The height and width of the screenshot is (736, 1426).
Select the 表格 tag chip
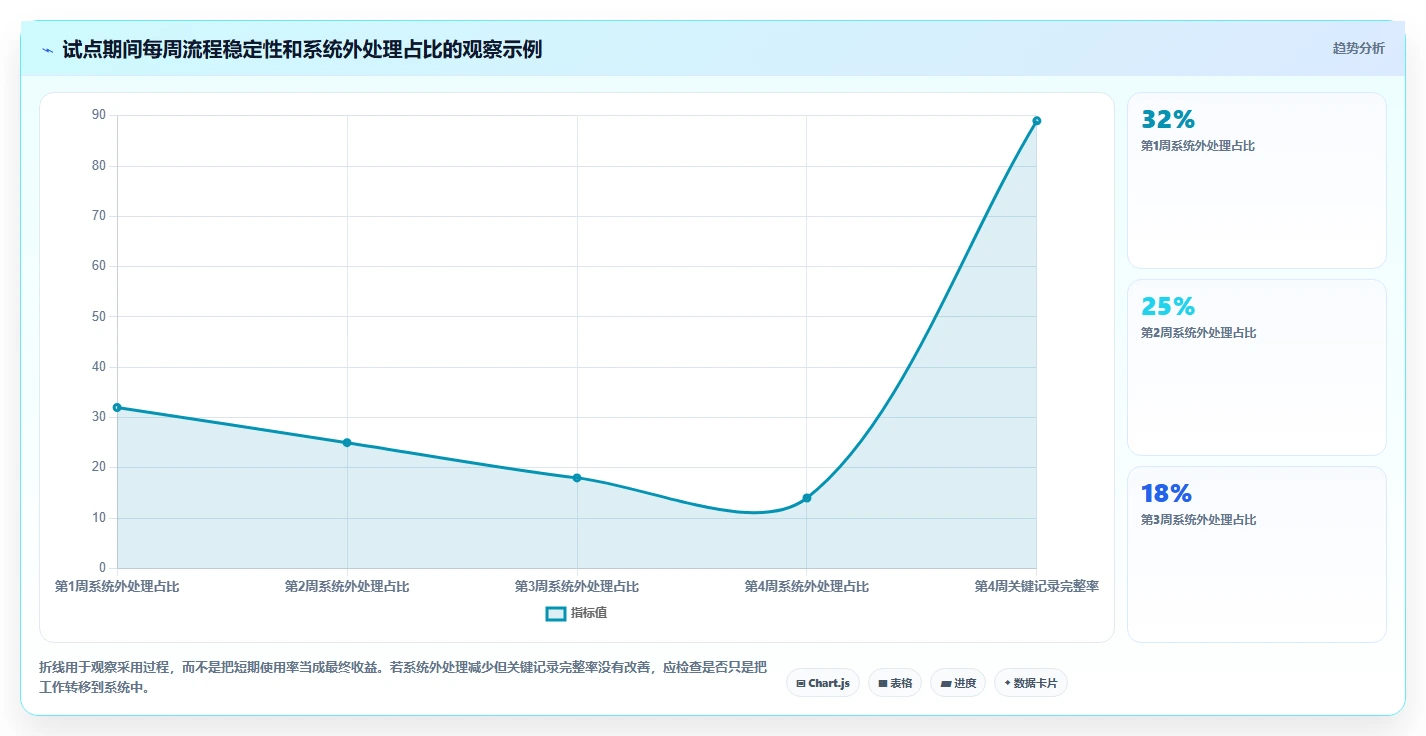click(894, 683)
